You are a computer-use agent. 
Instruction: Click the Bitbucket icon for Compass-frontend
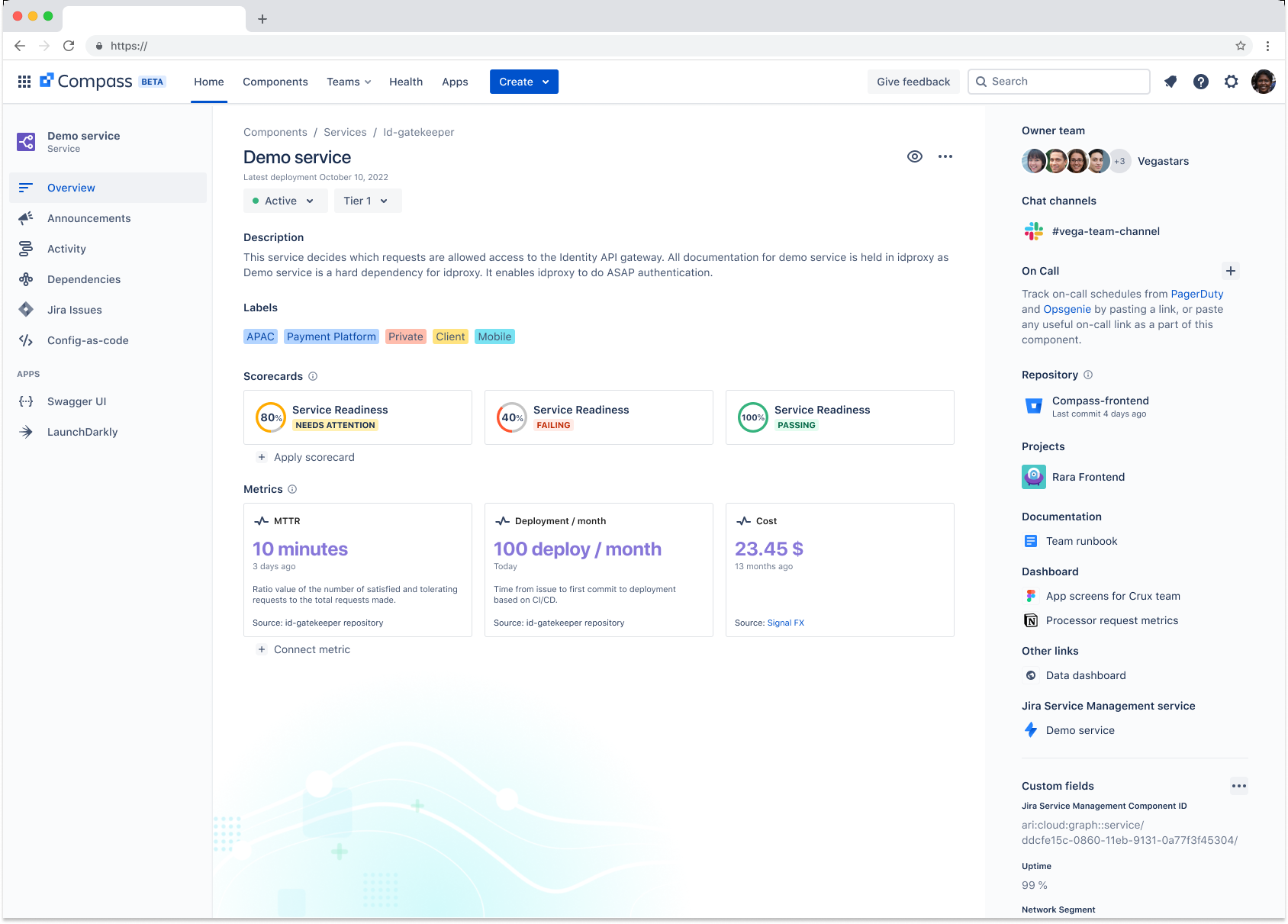coord(1034,406)
